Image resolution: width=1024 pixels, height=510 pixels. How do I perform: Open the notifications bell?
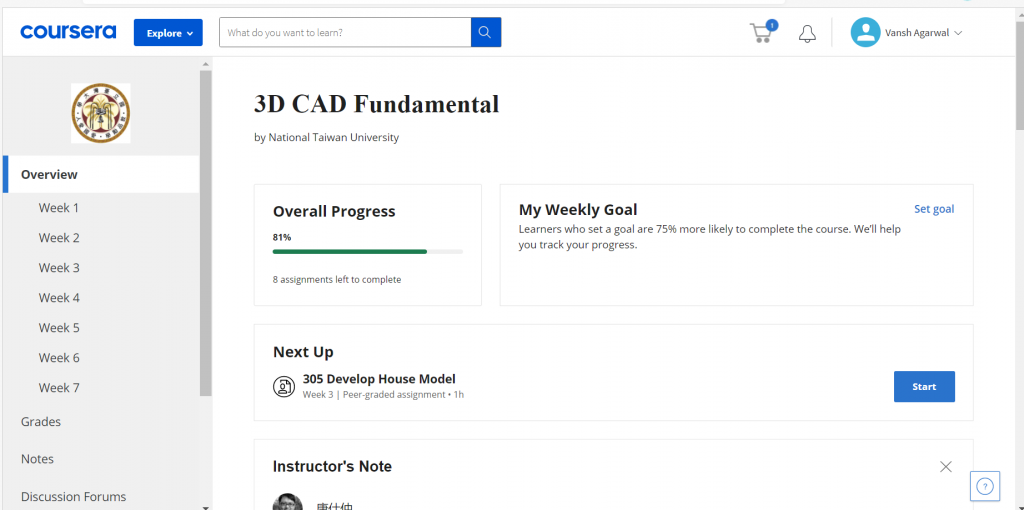point(807,33)
